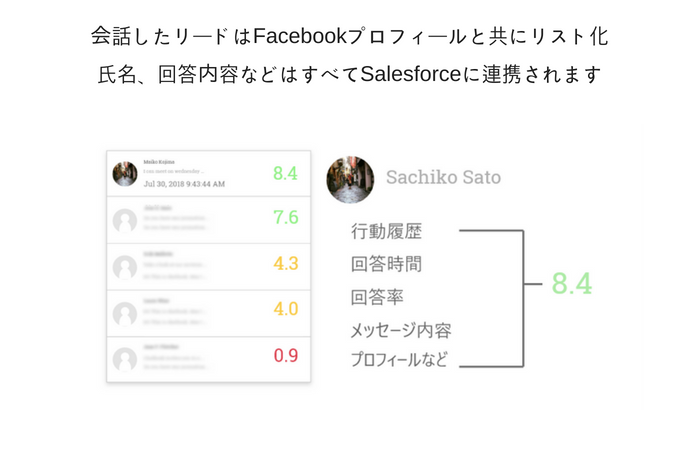Click the プロフィールなど item
The height and width of the screenshot is (467, 700).
[x=399, y=359]
